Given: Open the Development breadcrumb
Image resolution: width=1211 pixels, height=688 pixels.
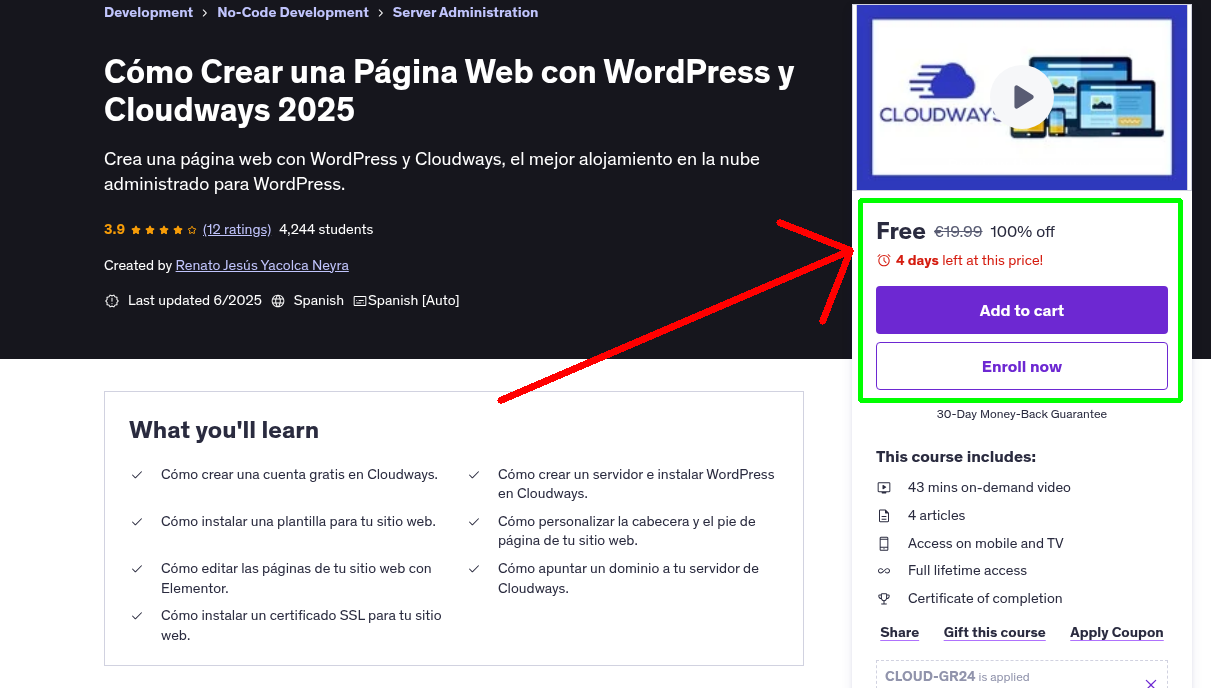Looking at the screenshot, I should pyautogui.click(x=148, y=13).
